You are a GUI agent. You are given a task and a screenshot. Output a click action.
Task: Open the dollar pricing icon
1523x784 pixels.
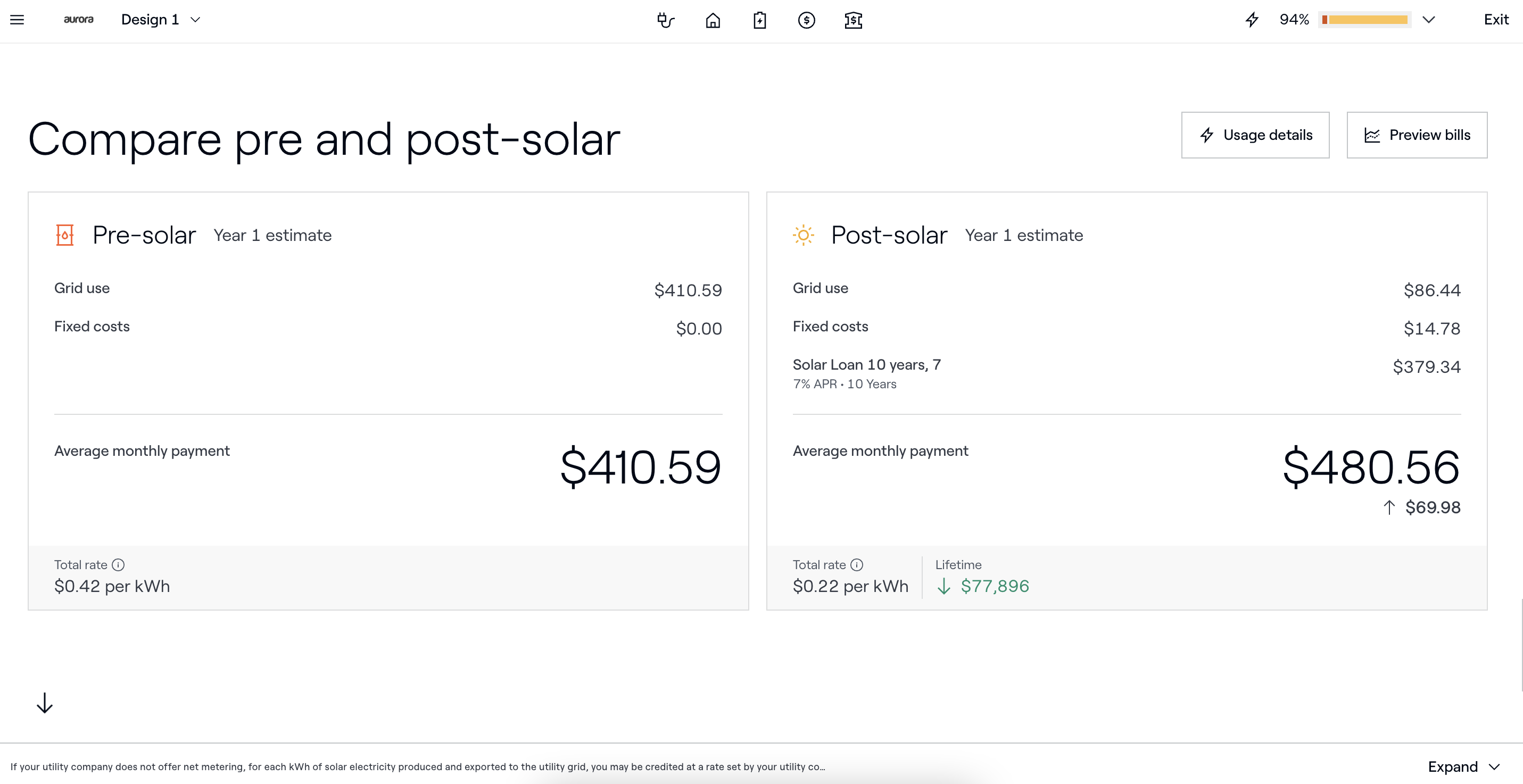(806, 21)
